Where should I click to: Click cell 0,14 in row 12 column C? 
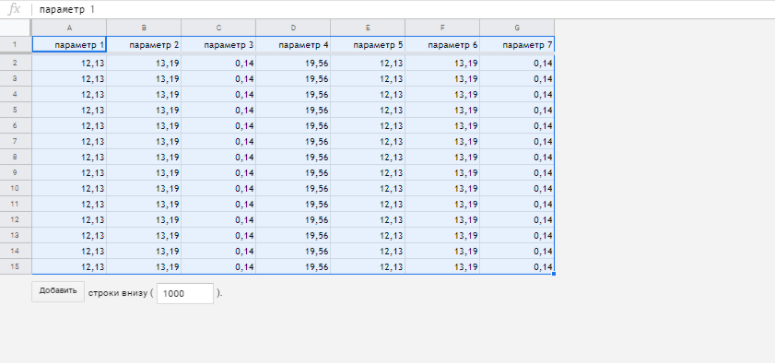point(219,220)
